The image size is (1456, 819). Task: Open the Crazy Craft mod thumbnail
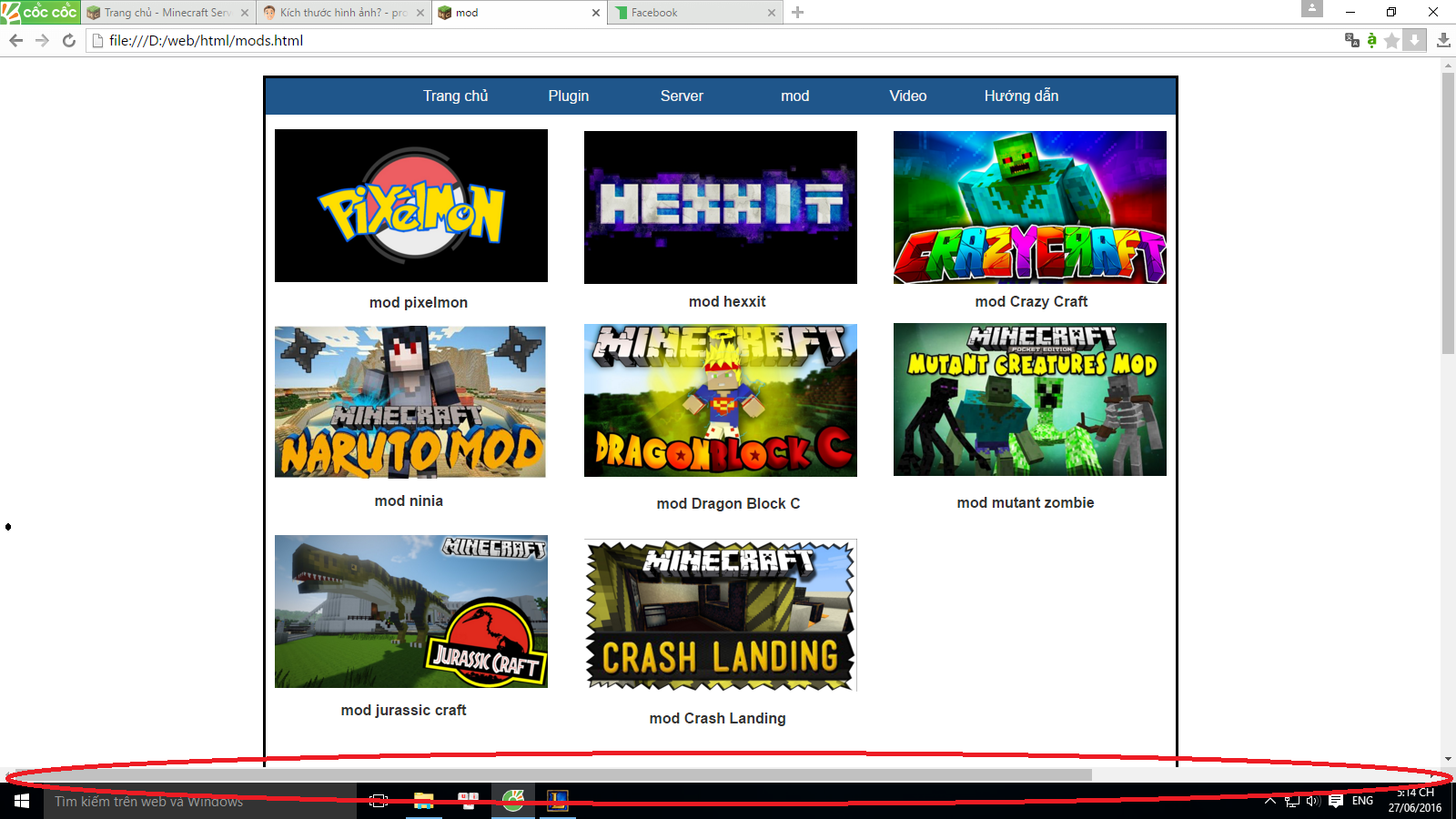pos(1030,207)
